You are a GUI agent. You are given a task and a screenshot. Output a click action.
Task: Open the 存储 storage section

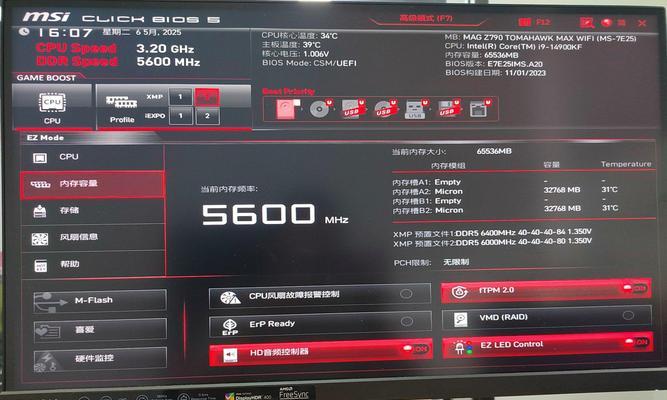pos(93,211)
